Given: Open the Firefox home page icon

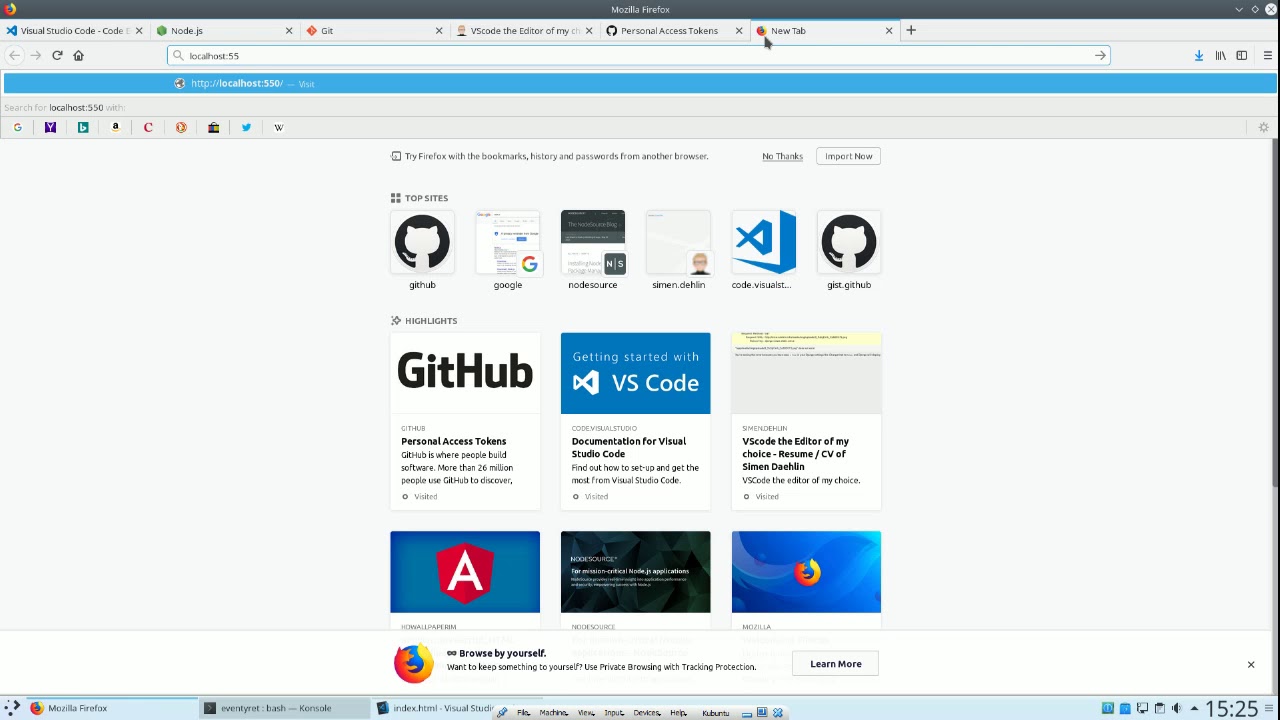Looking at the screenshot, I should coord(78,55).
